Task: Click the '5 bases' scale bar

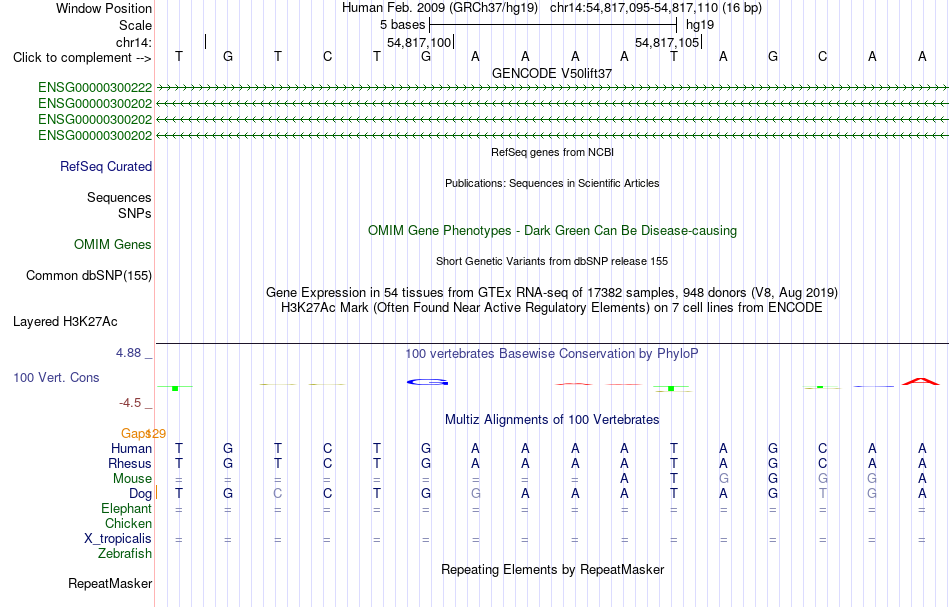Action: click(552, 25)
